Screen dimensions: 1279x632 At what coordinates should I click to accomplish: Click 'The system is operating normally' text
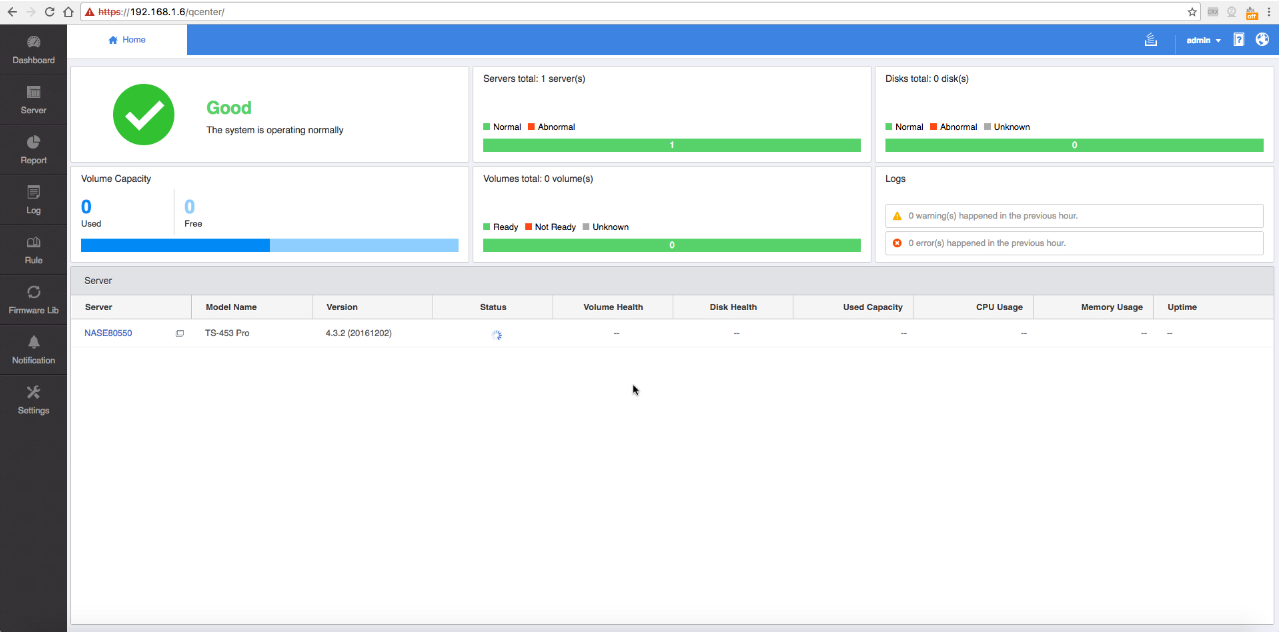[275, 130]
